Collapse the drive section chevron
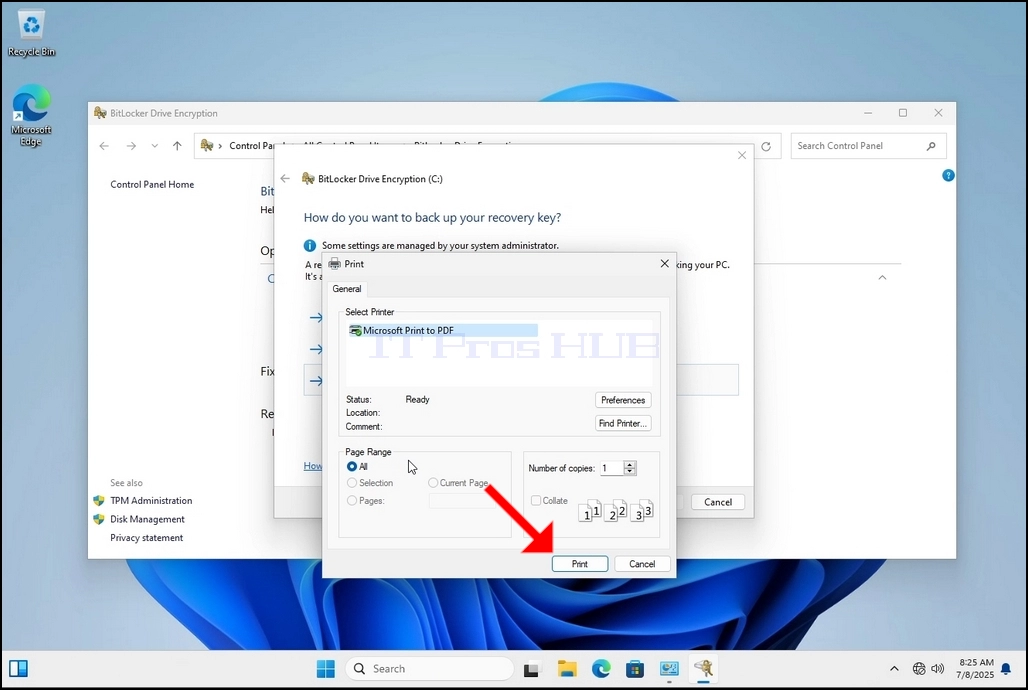This screenshot has width=1028, height=690. pos(882,277)
